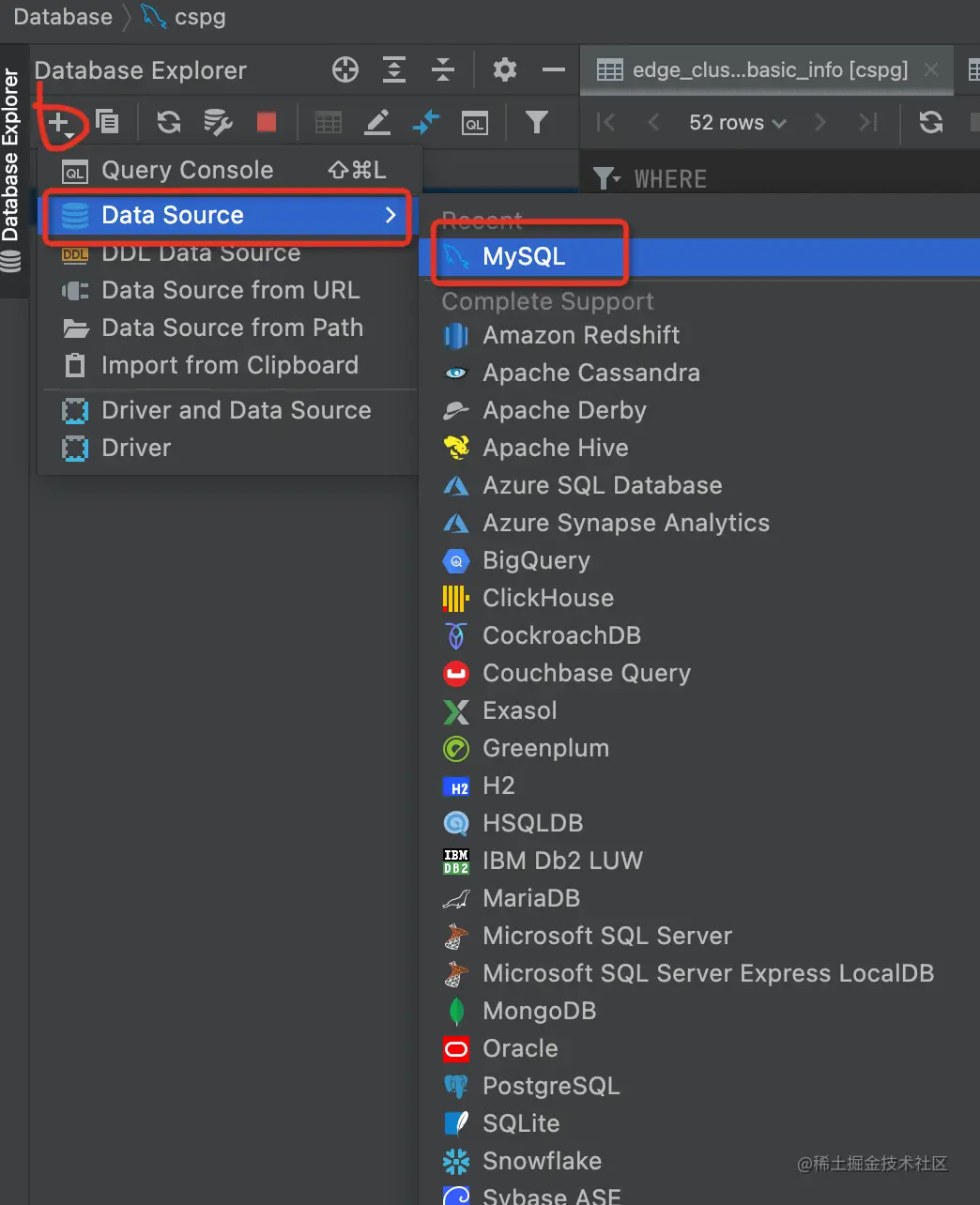Click the WHERE filter funnel icon
Viewport: 980px width, 1205px height.
pyautogui.click(x=606, y=177)
